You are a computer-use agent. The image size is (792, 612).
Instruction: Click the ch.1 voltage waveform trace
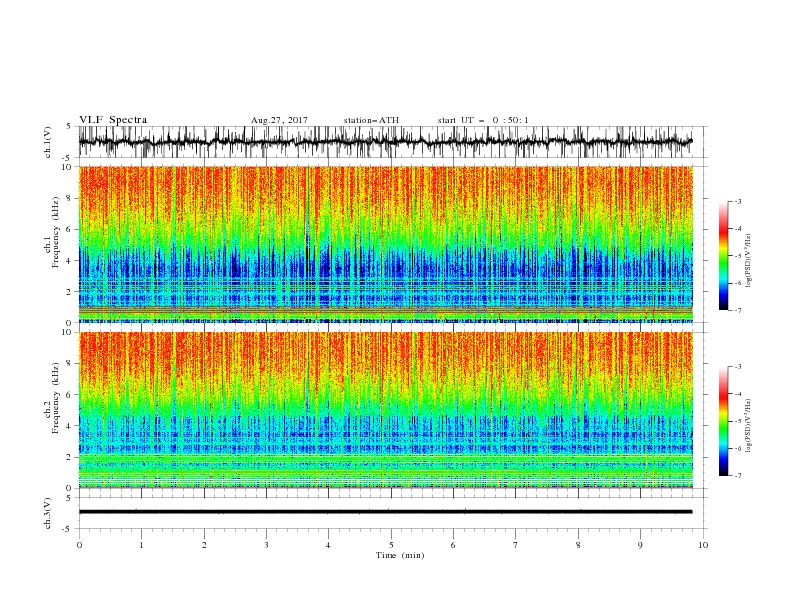[x=385, y=142]
